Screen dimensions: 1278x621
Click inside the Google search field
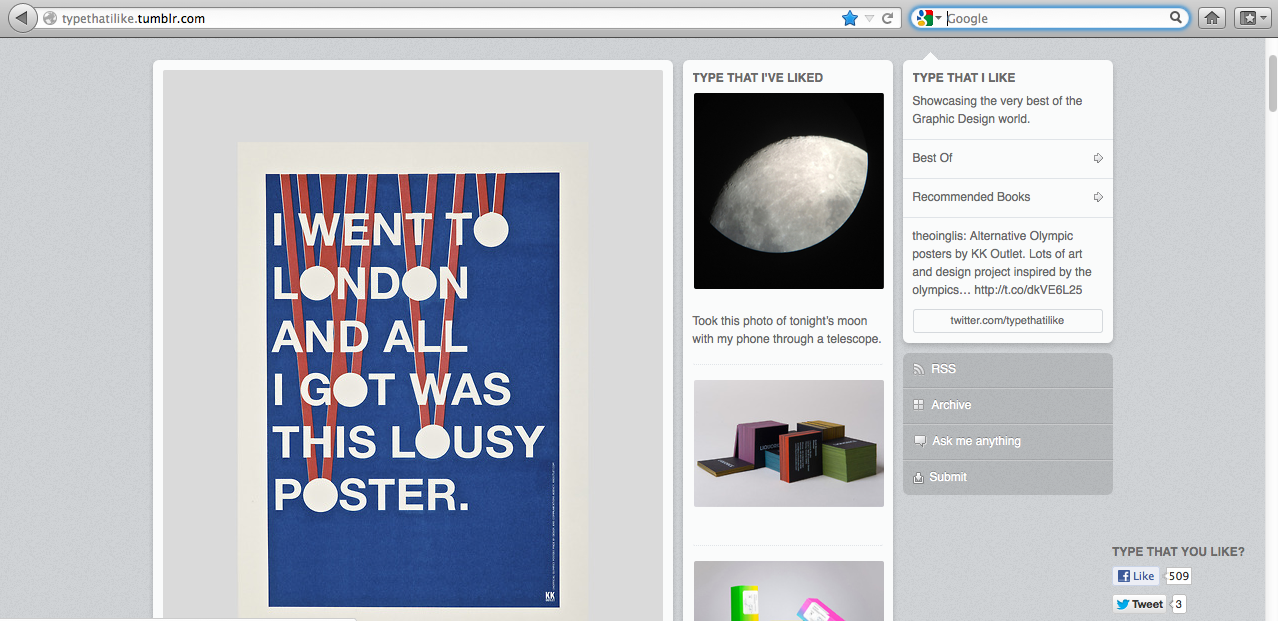coord(1055,18)
